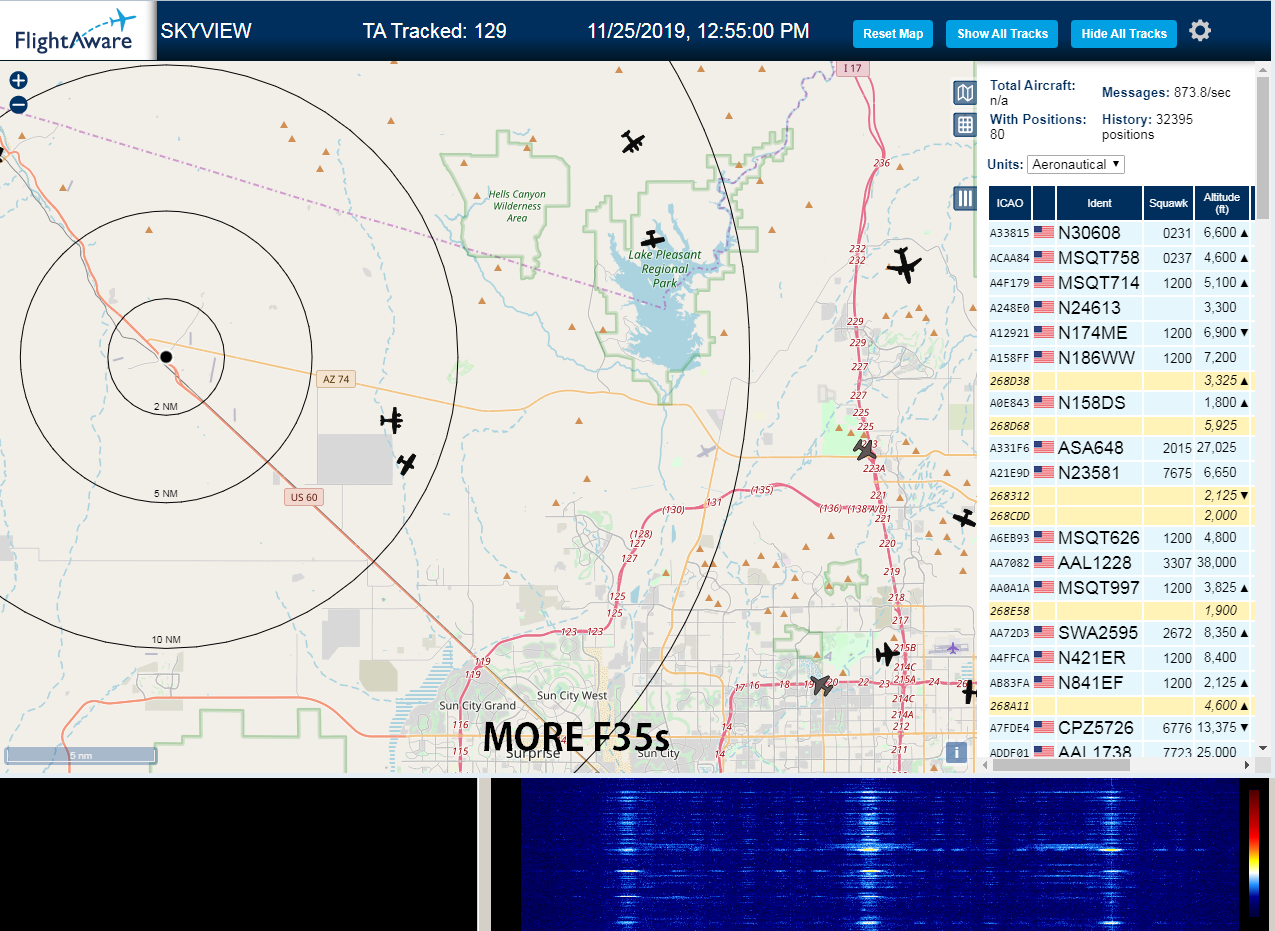Select the MSQT758 aircraft row
This screenshot has width=1275, height=931.
click(x=1120, y=257)
